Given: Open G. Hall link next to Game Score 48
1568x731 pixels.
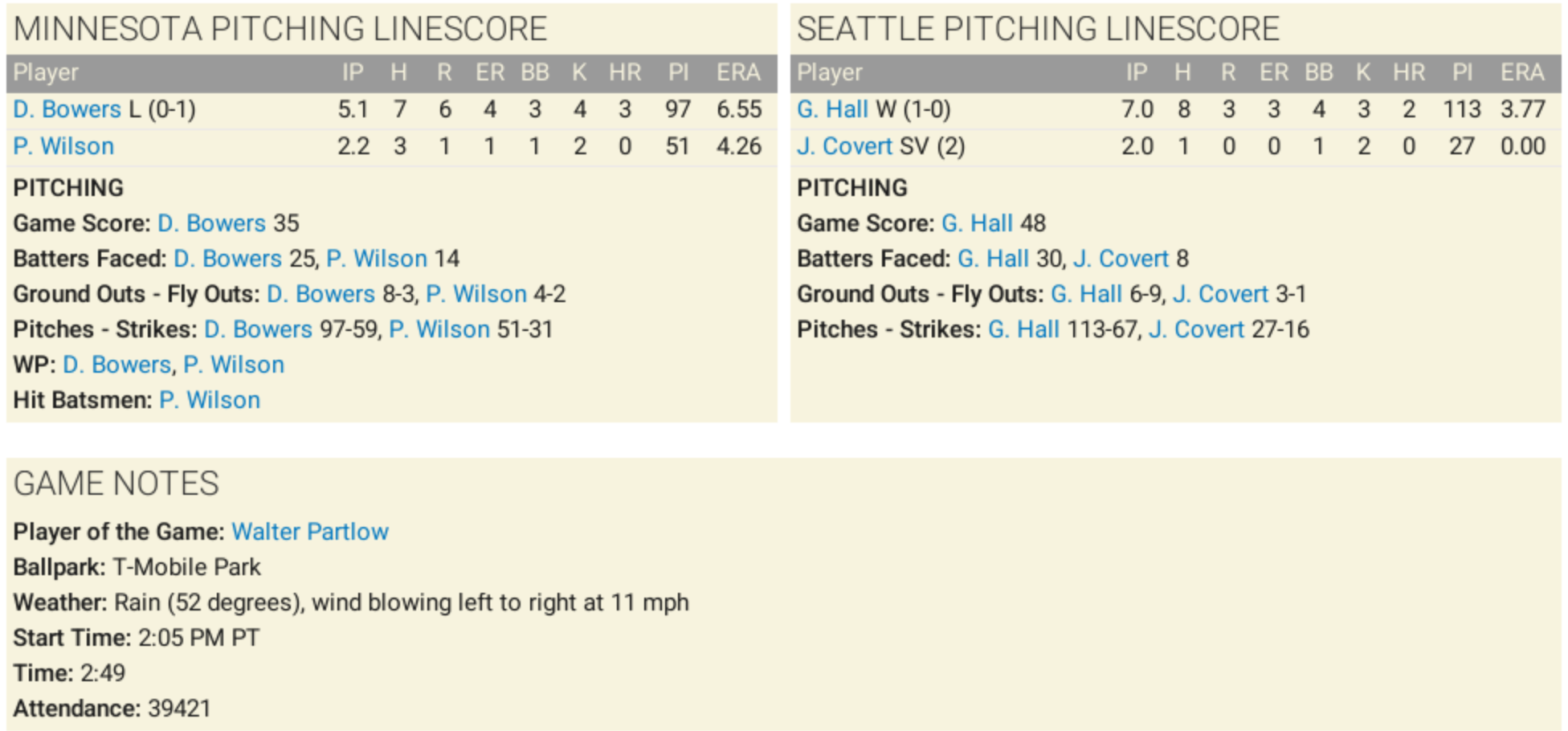Looking at the screenshot, I should click(977, 223).
